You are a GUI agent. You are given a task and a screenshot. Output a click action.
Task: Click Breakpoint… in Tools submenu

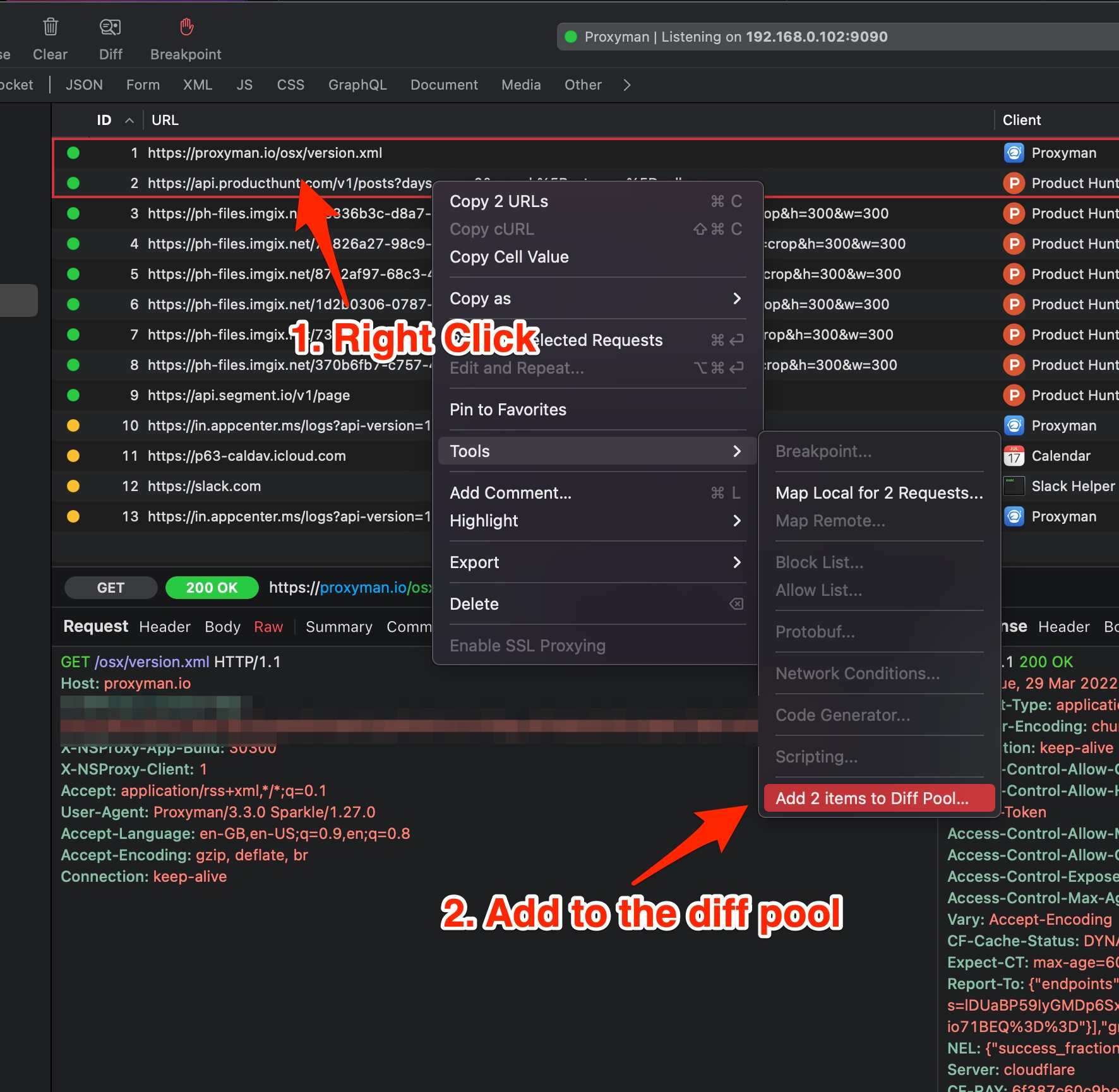tap(879, 451)
